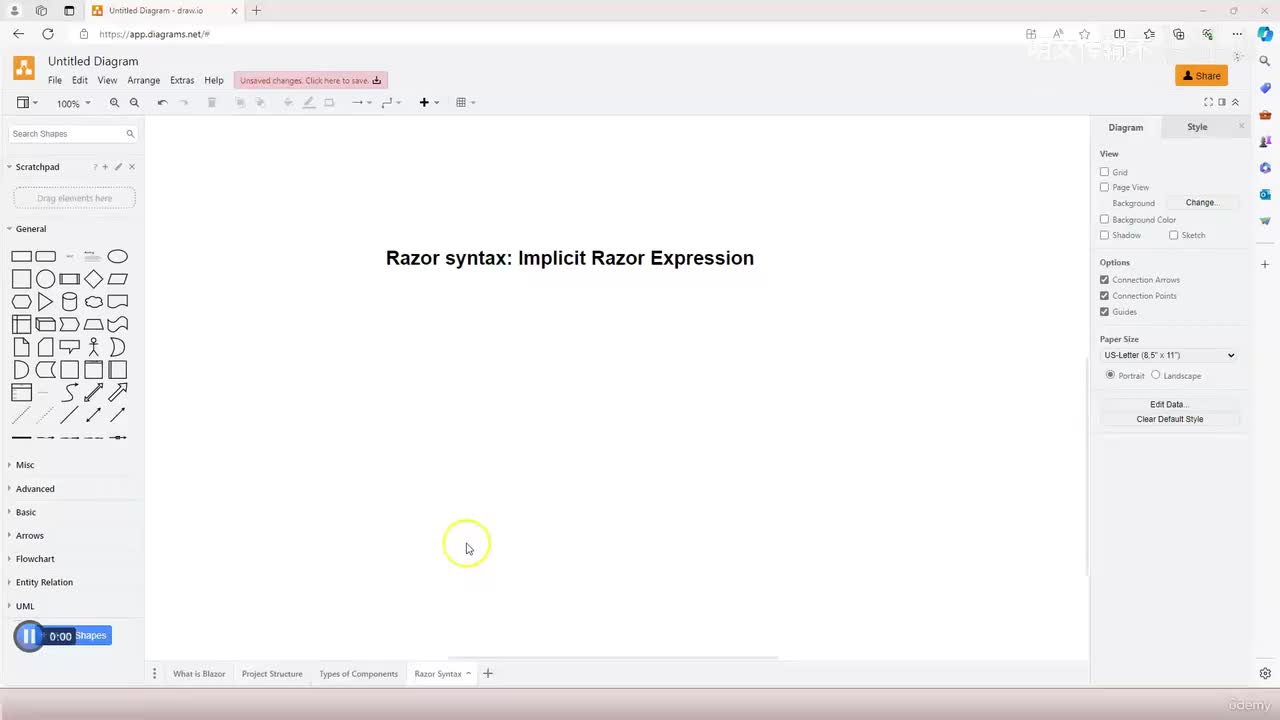Screen dimensions: 1280x720
Task: Open the Paper Size US-Letter dropdown
Action: [x=1169, y=355]
